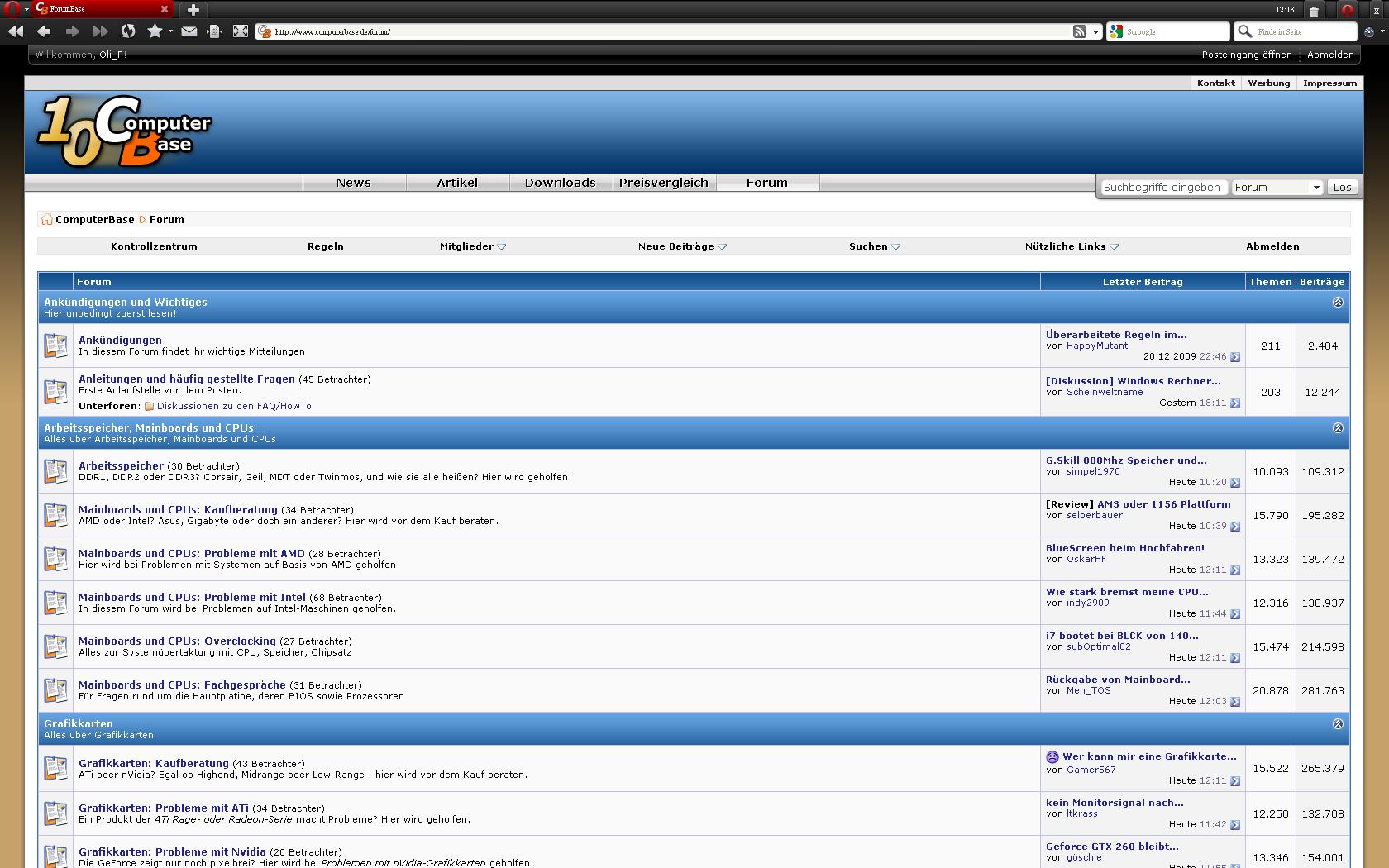This screenshot has height=868, width=1389.
Task: Click the sad smiley in Grafikkarte thread
Action: coord(1052,756)
